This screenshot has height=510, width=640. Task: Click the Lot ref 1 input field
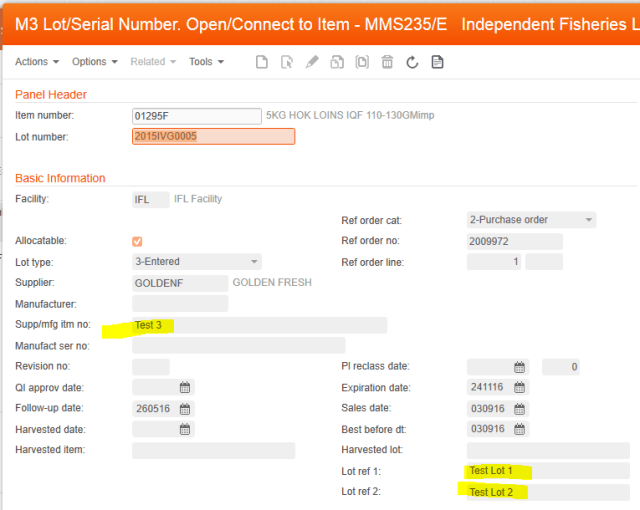pos(547,471)
